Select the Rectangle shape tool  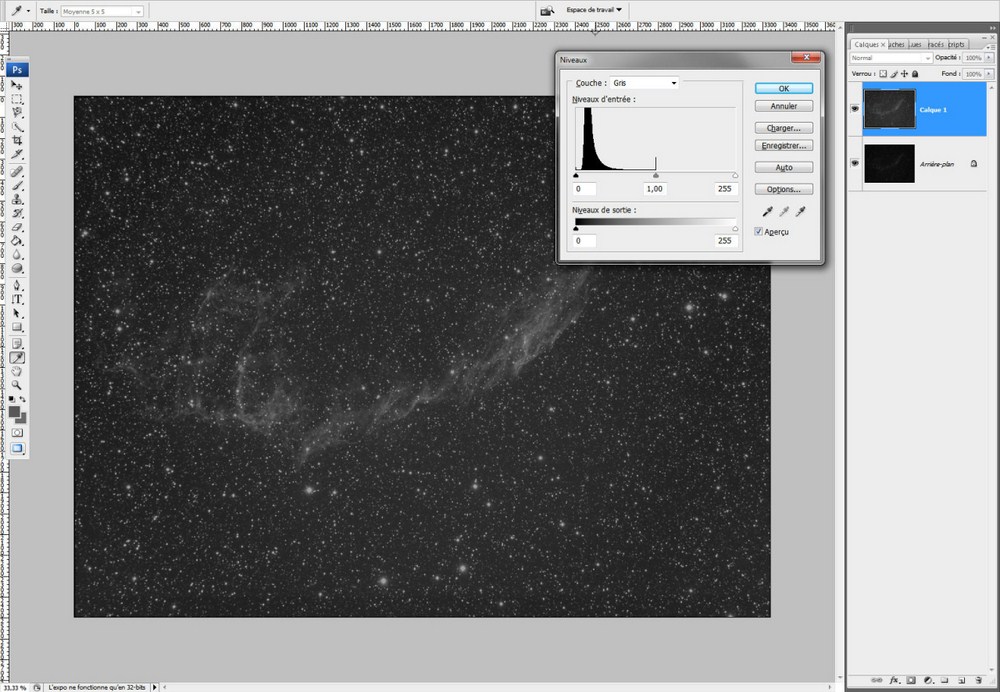pyautogui.click(x=17, y=327)
